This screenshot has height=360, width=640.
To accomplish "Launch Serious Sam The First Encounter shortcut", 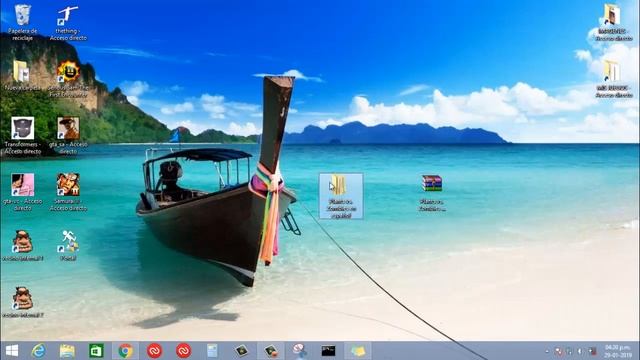I will coord(68,79).
